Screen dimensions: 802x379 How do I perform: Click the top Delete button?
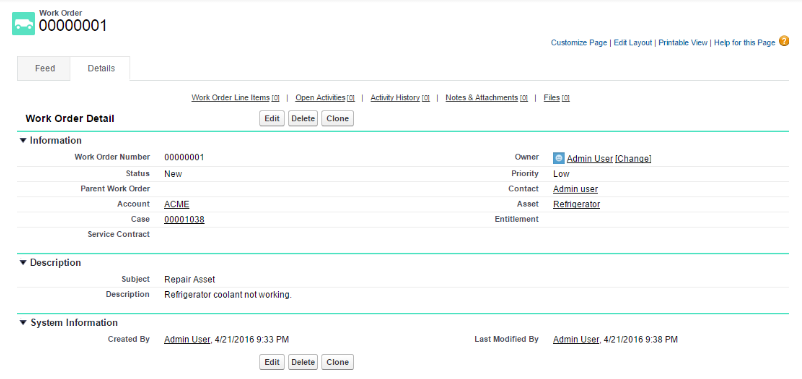coord(302,118)
